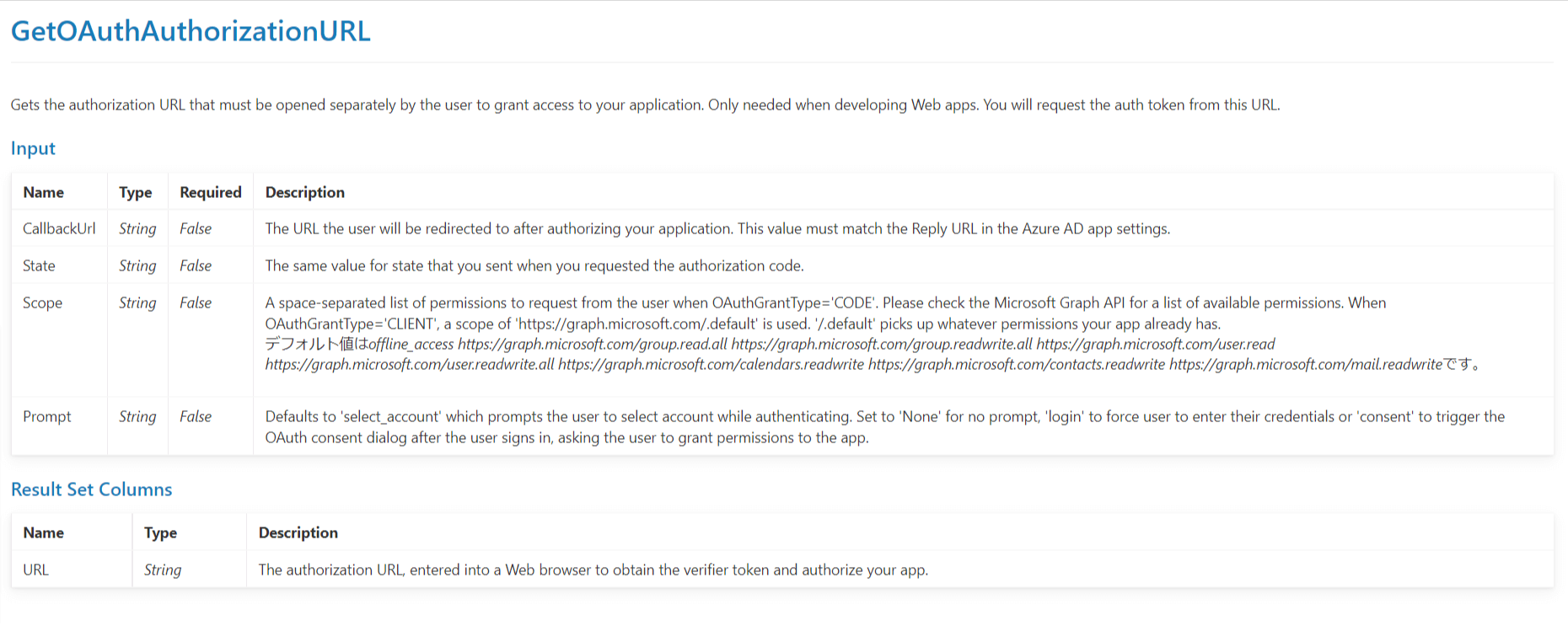Screen dimensions: 1568x642
Task: Click the Required column header
Action: click(x=211, y=192)
